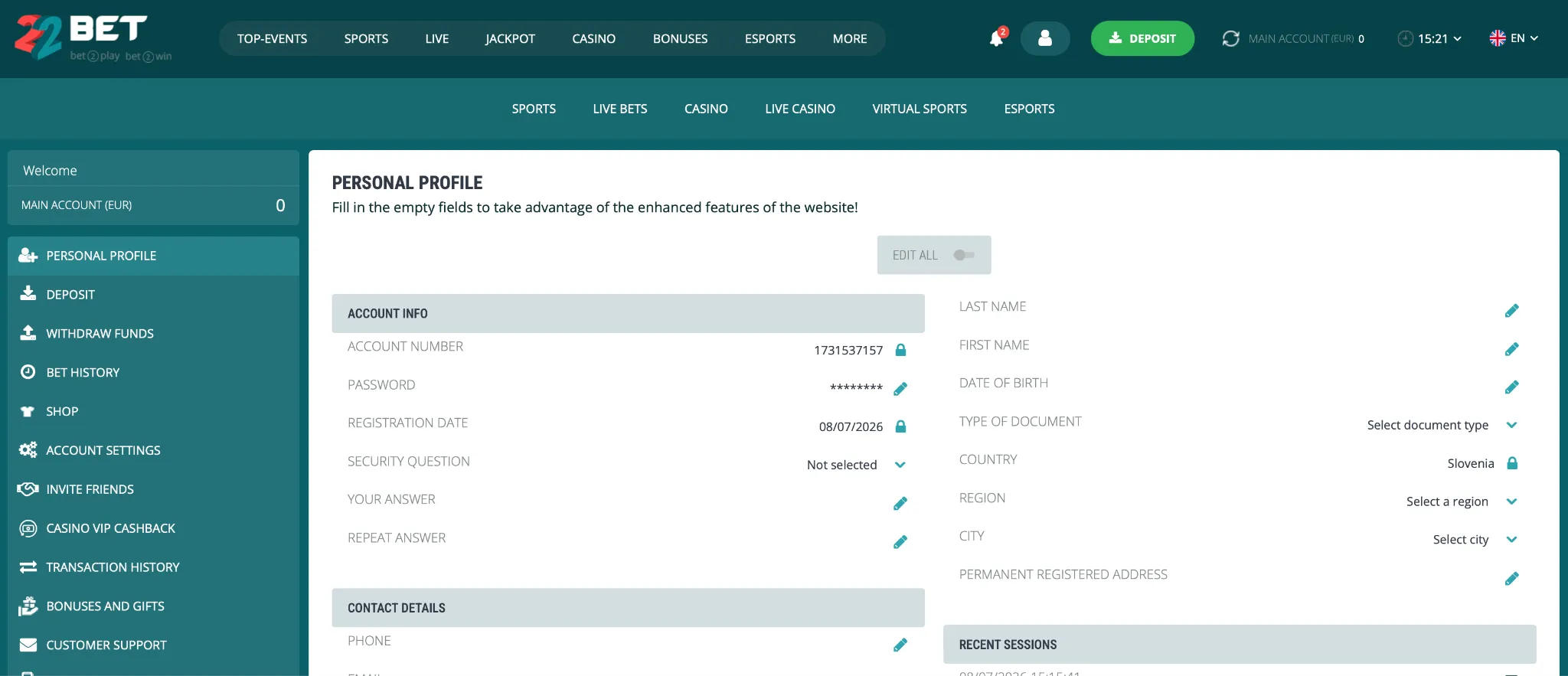Viewport: 1568px width, 676px height.
Task: Edit password pencil icon
Action: tap(900, 389)
